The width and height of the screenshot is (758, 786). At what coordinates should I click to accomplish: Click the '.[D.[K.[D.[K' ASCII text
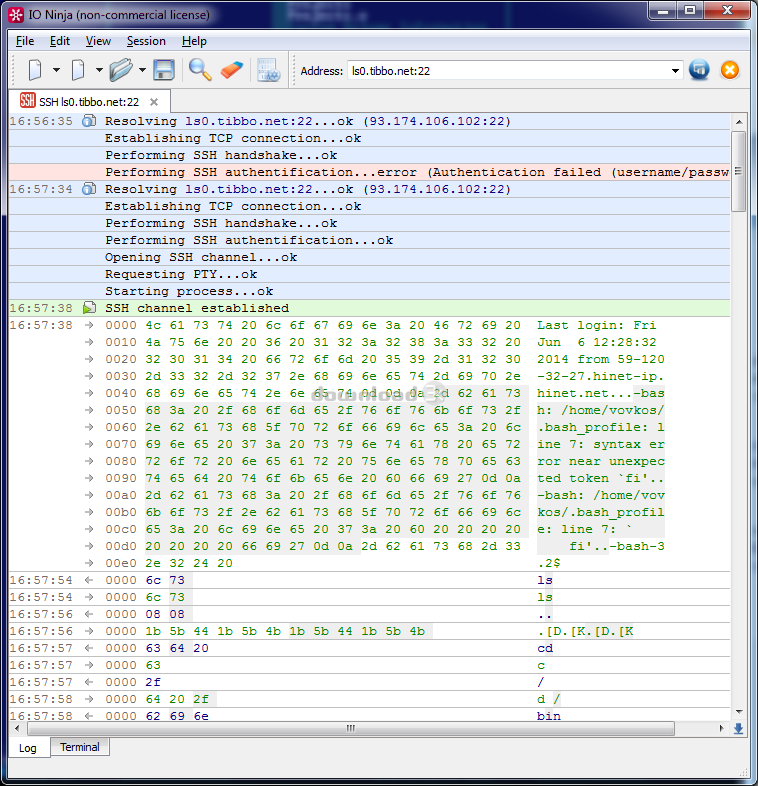tap(585, 631)
